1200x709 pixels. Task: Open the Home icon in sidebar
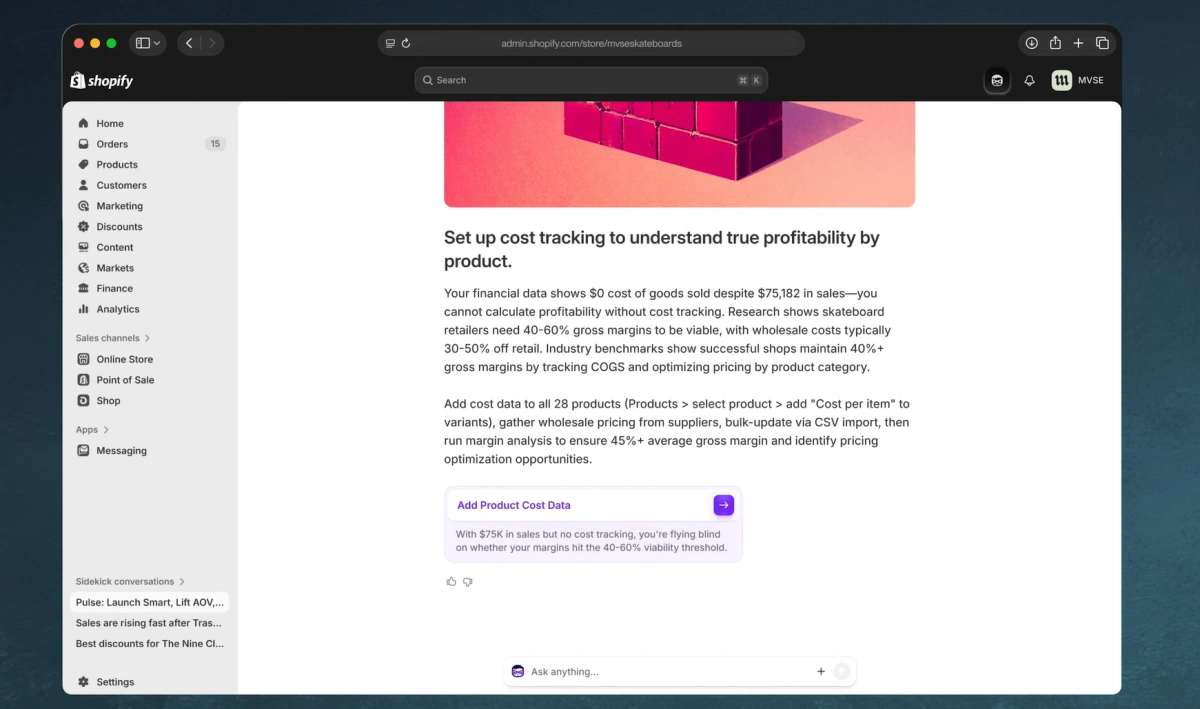[84, 123]
